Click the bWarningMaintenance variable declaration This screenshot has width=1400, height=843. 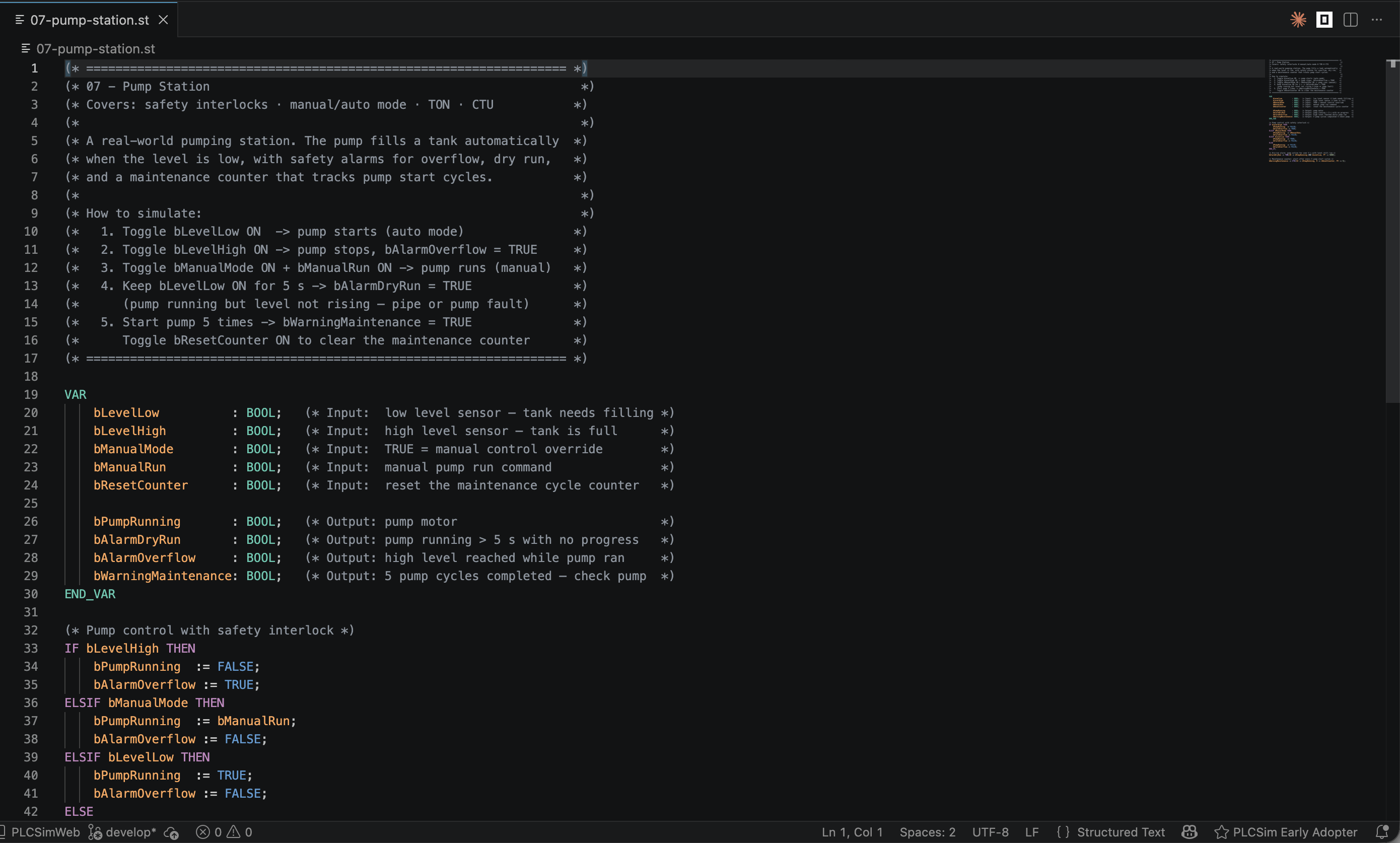[163, 576]
